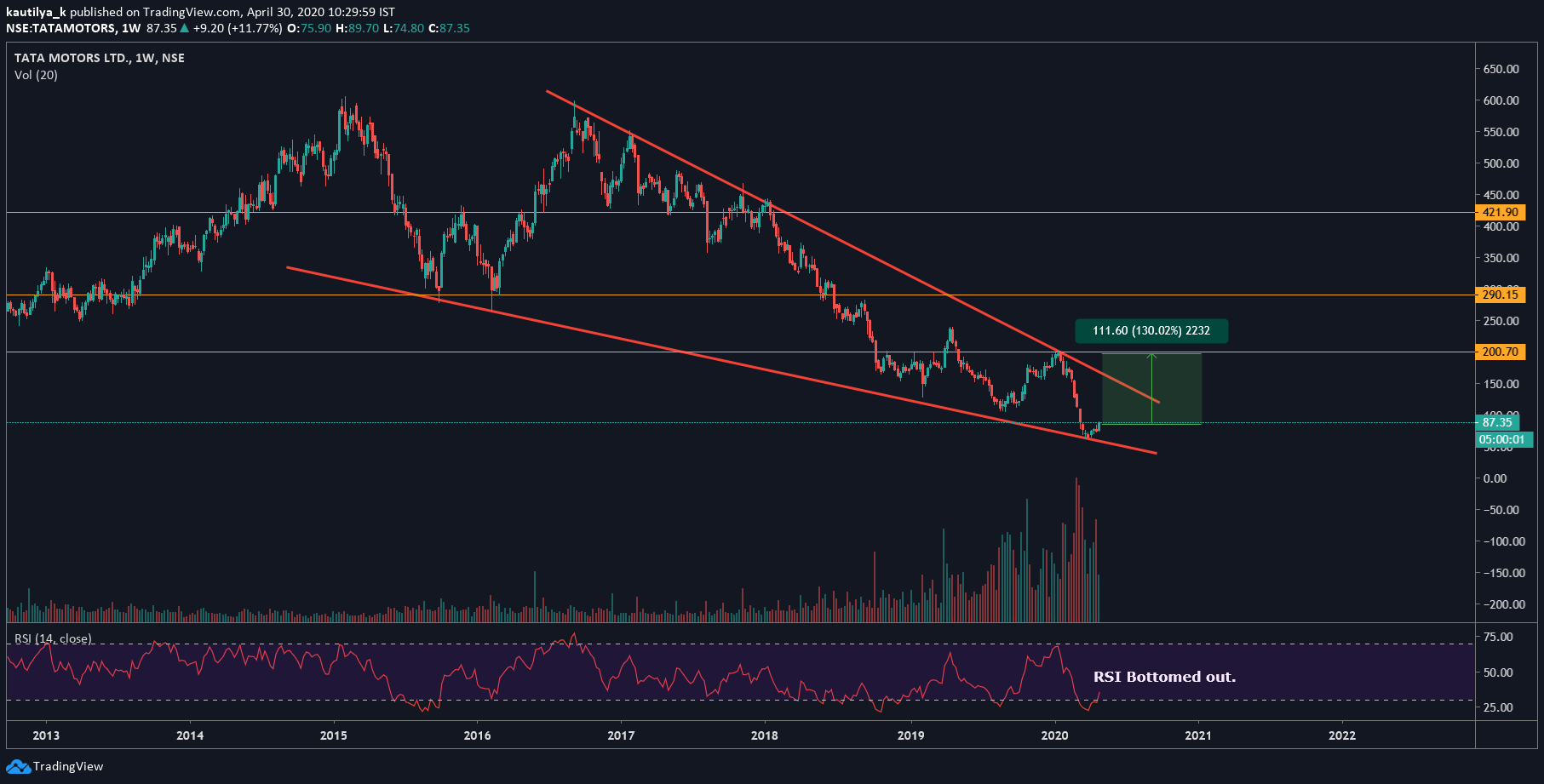Click the 2020 label on time axis
Viewport: 1544px width, 784px height.
pyautogui.click(x=1055, y=735)
